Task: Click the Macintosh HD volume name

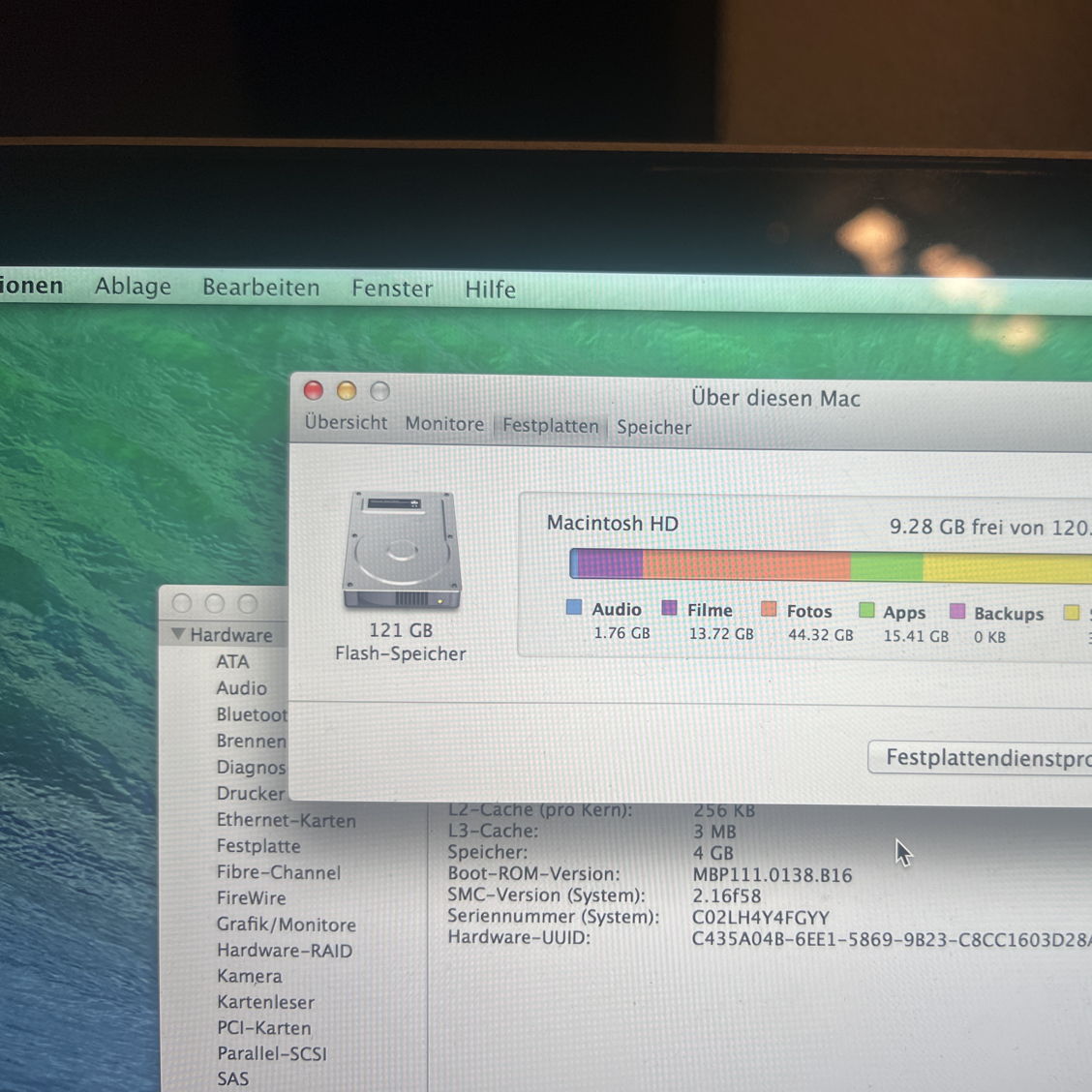Action: 612,523
